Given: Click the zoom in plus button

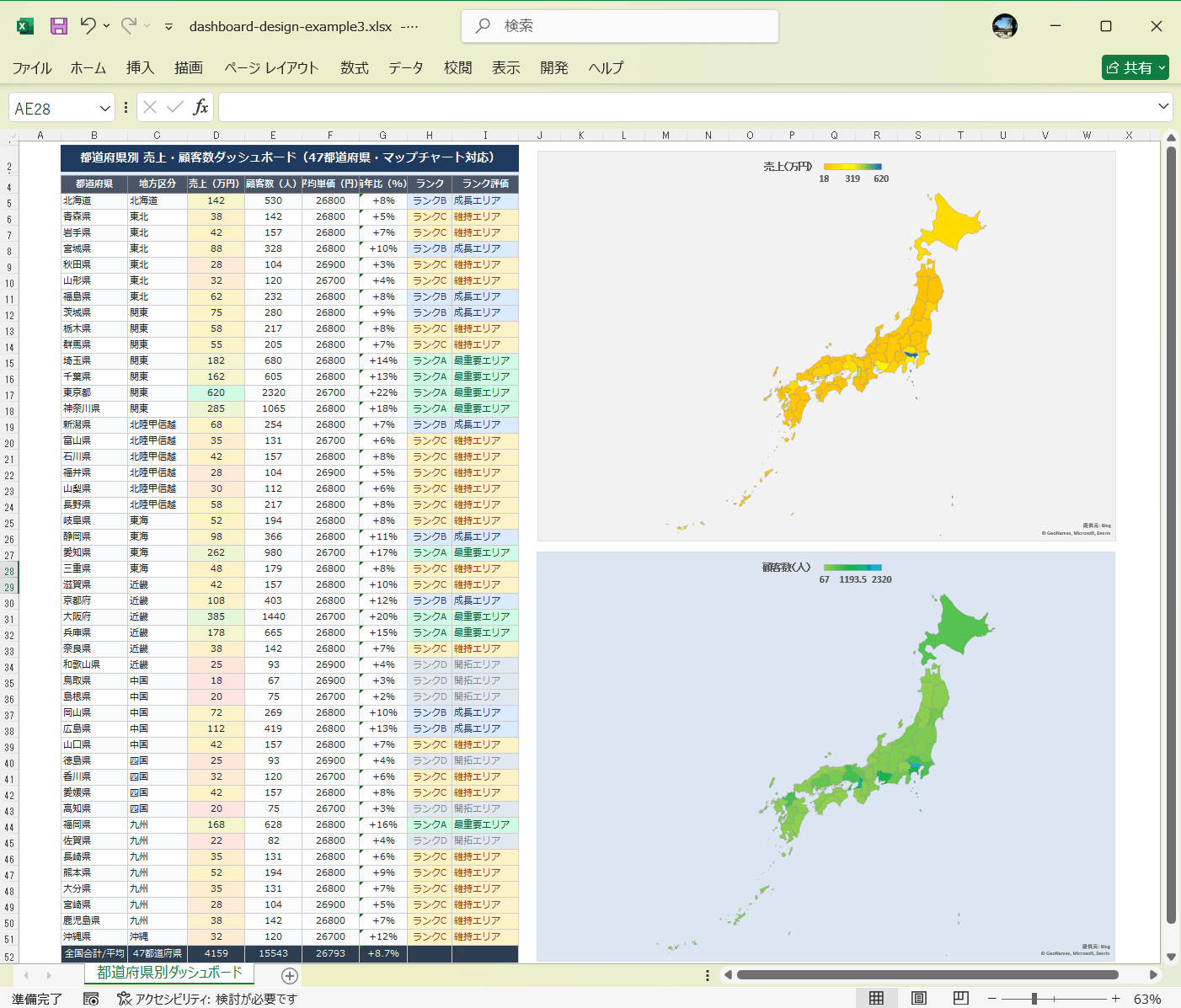Looking at the screenshot, I should tap(1115, 999).
